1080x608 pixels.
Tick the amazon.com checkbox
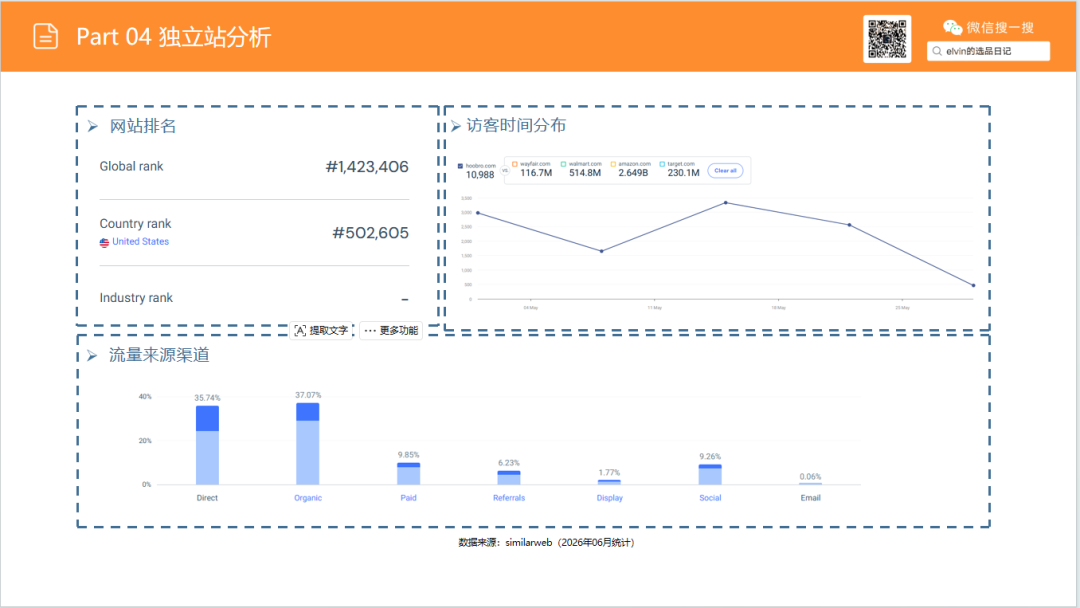pyautogui.click(x=613, y=164)
